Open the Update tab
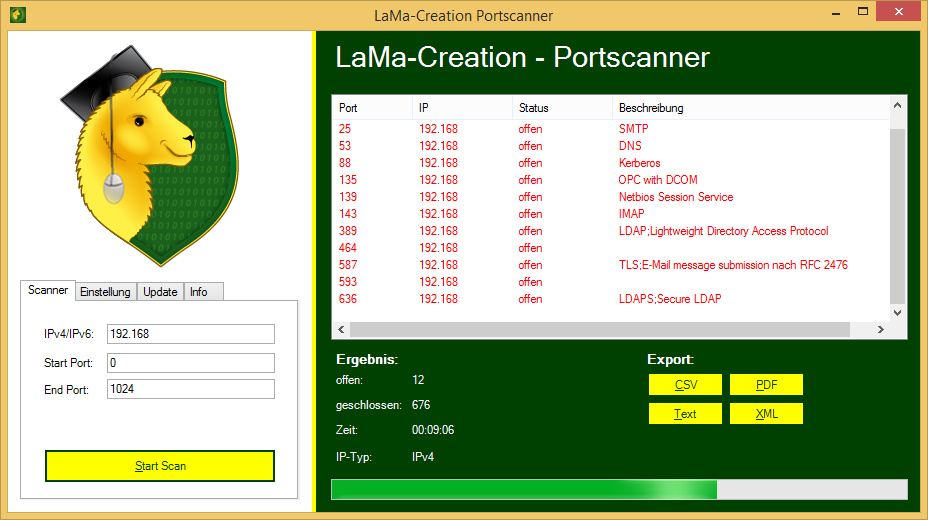 160,292
